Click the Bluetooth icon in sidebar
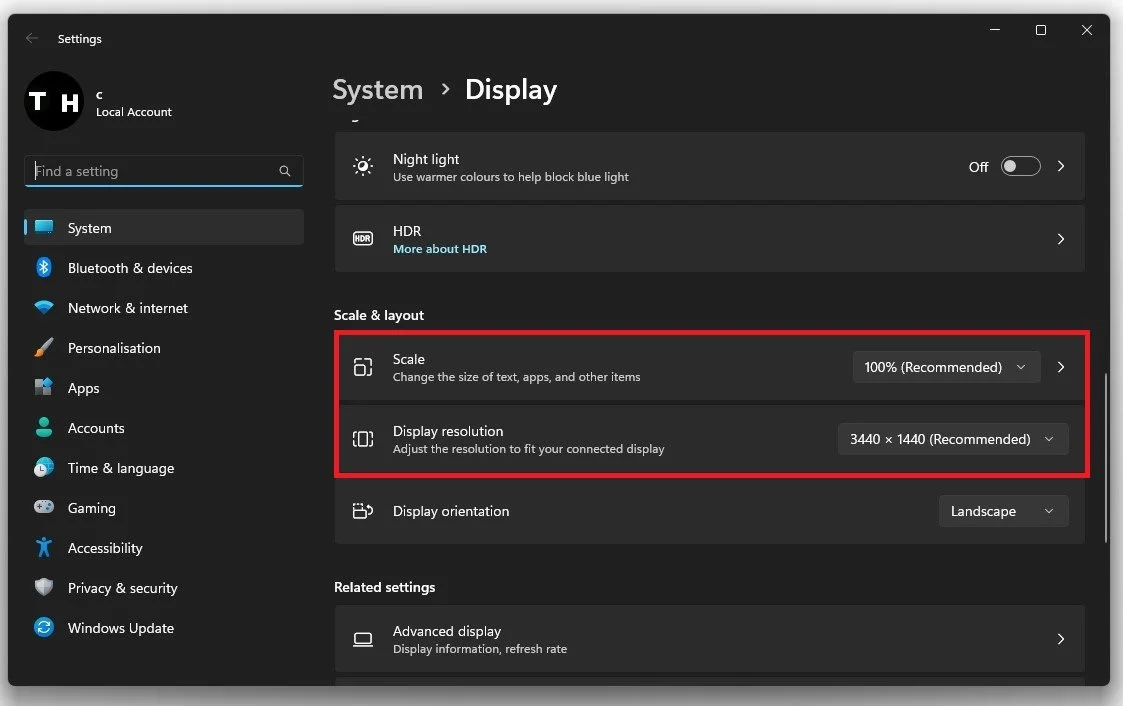Screen dimensions: 1123x706 click(x=44, y=268)
